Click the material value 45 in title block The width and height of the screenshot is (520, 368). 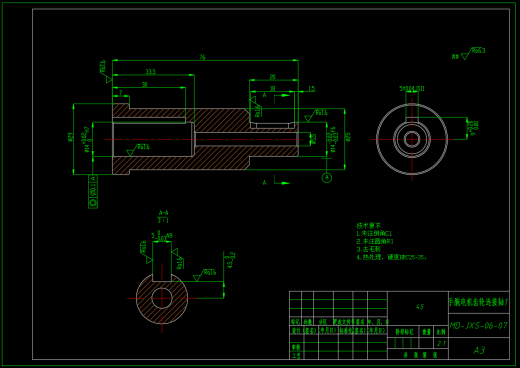click(420, 307)
